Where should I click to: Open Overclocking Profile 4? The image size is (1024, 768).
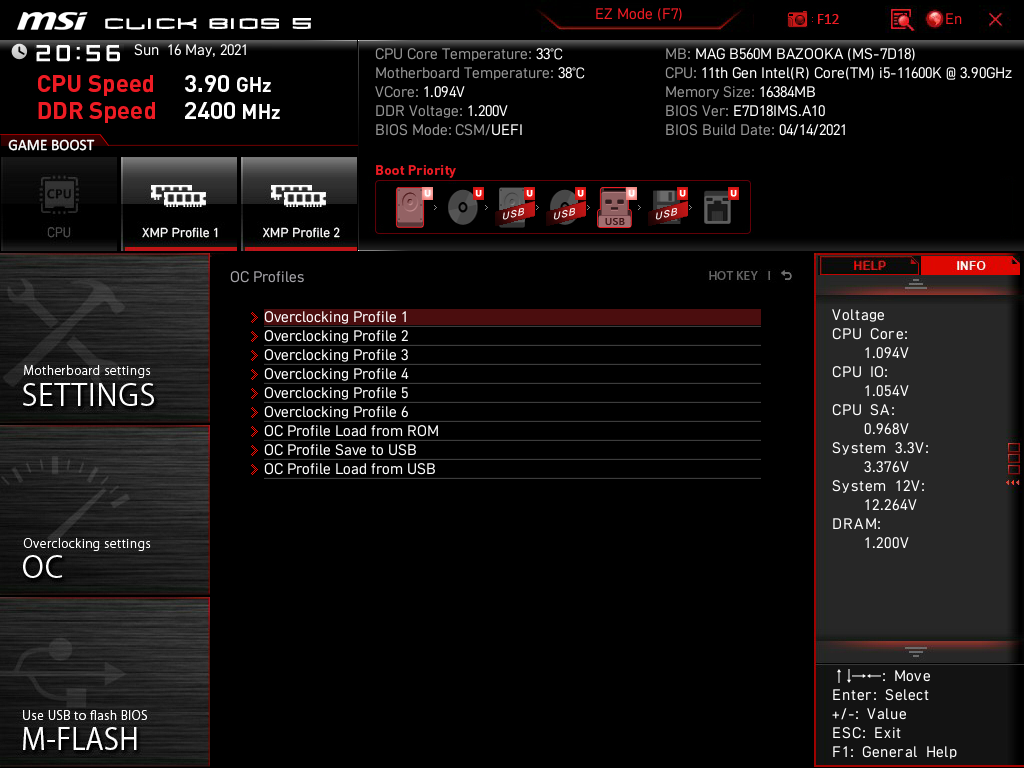512,374
